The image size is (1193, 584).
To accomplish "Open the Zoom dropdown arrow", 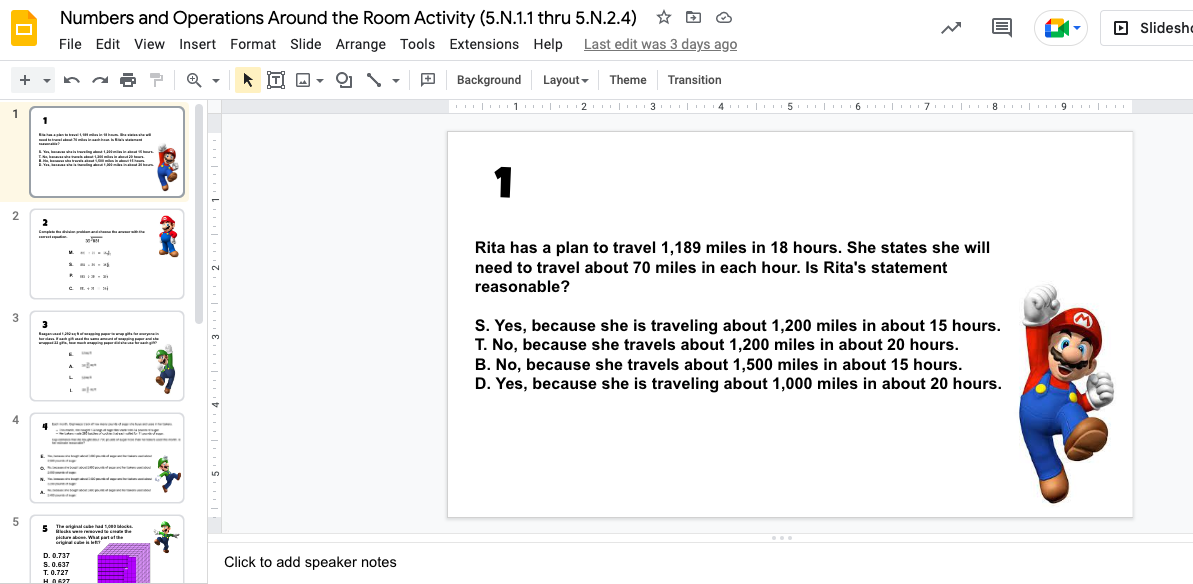I will coord(213,80).
